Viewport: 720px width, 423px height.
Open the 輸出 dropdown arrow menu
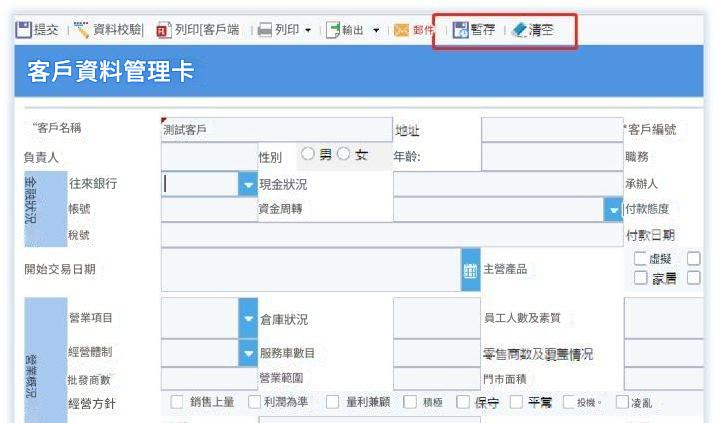coord(376,31)
